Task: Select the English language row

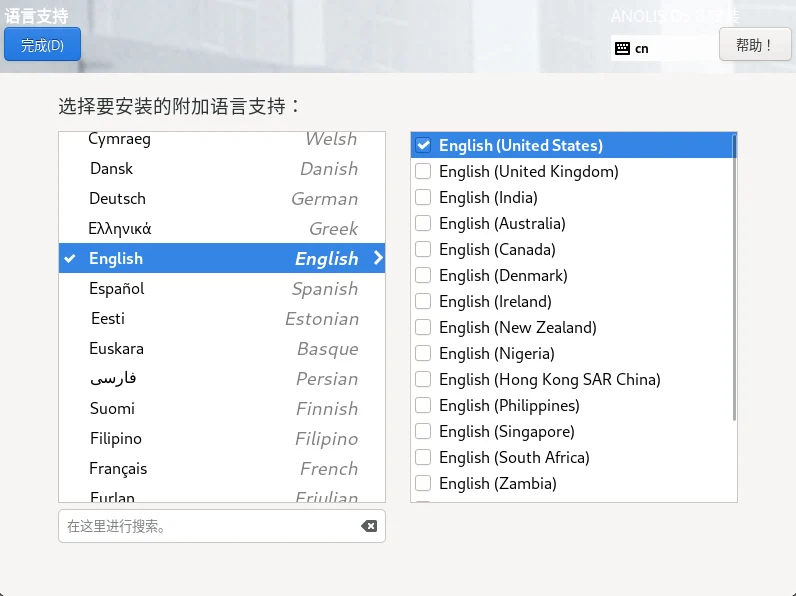Action: [222, 258]
